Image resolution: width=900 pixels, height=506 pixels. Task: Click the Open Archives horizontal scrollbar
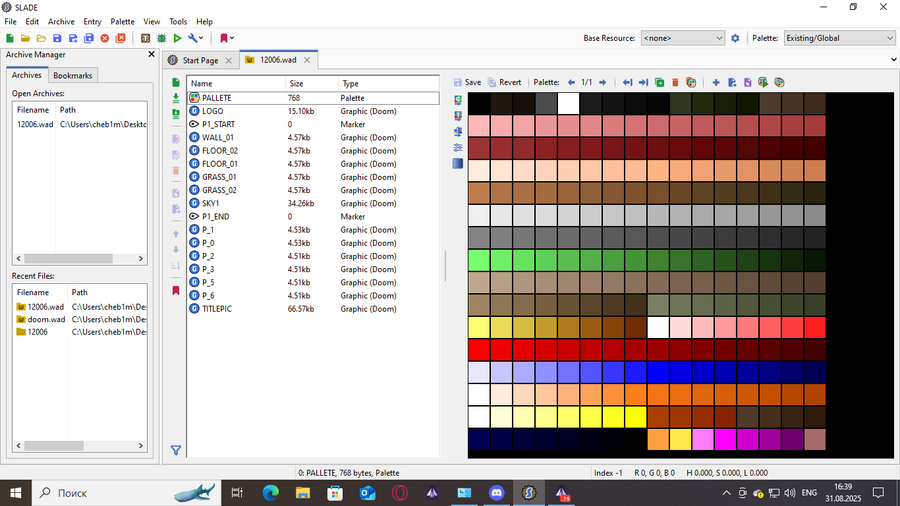(x=80, y=259)
